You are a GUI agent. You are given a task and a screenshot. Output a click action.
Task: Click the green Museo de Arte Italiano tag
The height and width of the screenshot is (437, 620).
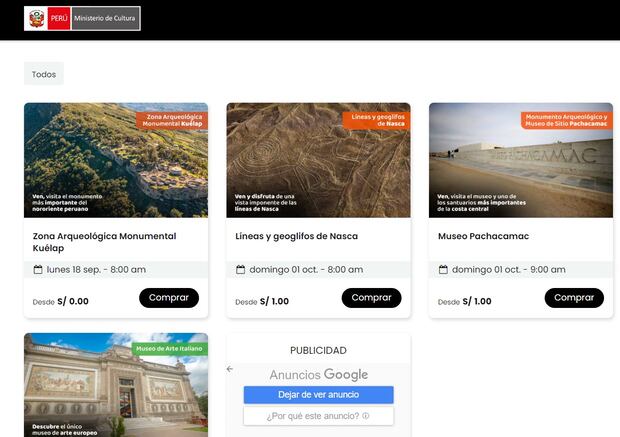pos(169,348)
